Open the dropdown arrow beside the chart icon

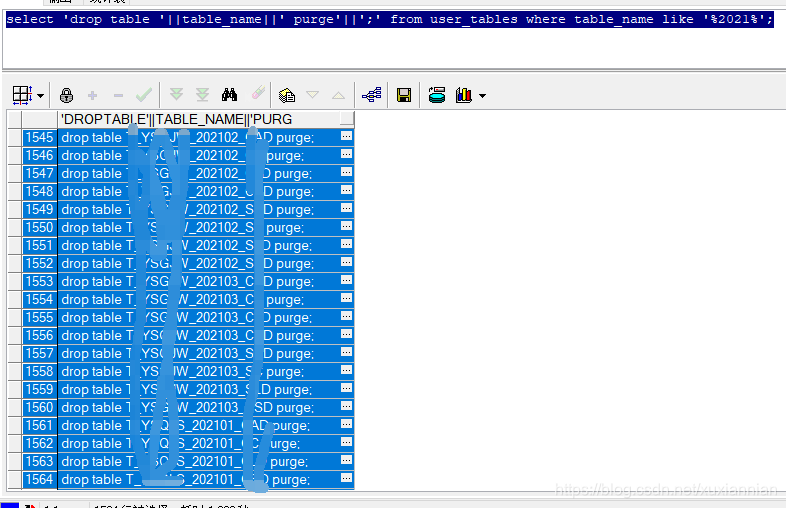pos(482,96)
